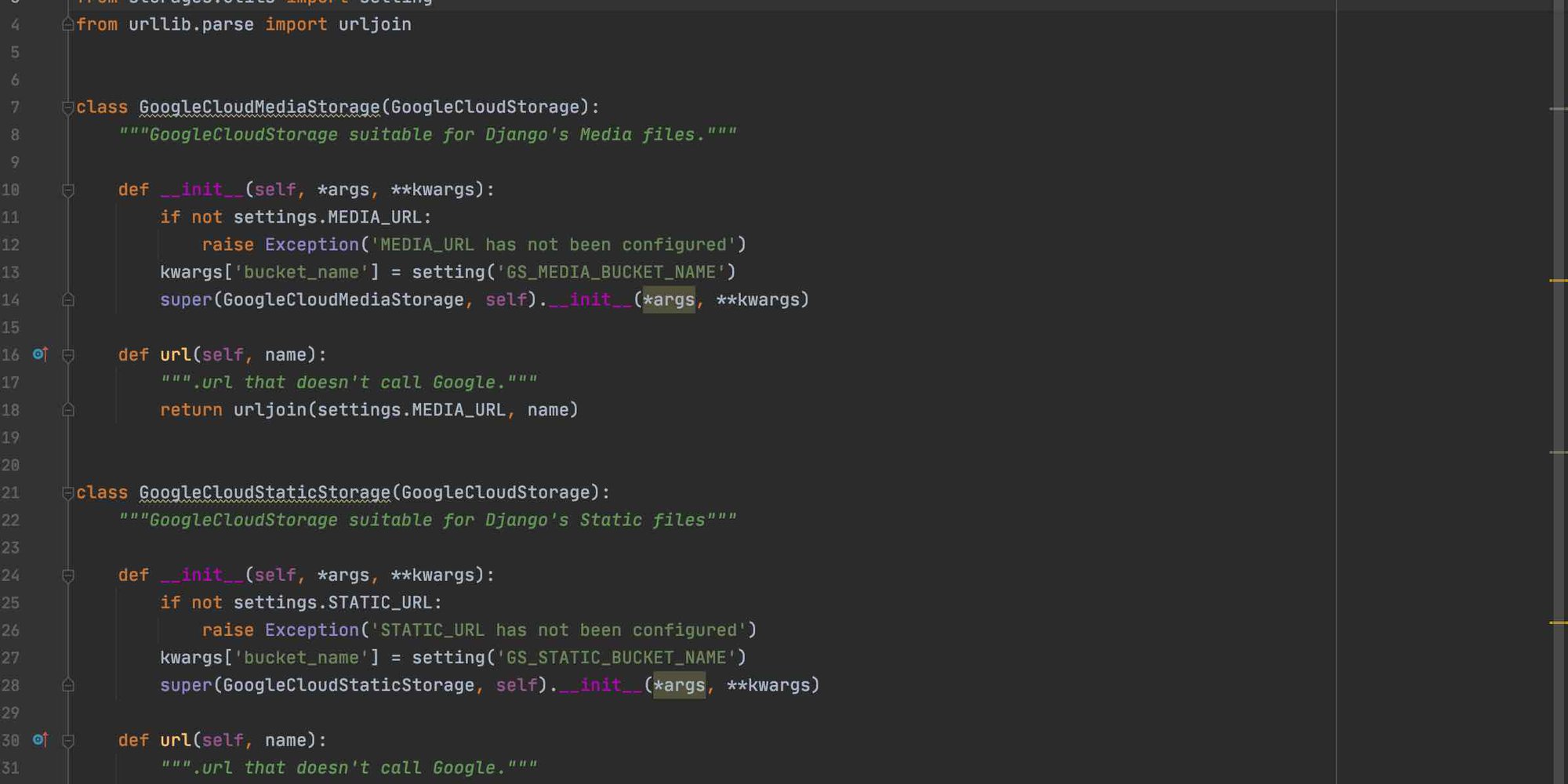Click the vertical scrollbar track at right edge
This screenshot has width=1568, height=784.
pyautogui.click(x=1560, y=392)
